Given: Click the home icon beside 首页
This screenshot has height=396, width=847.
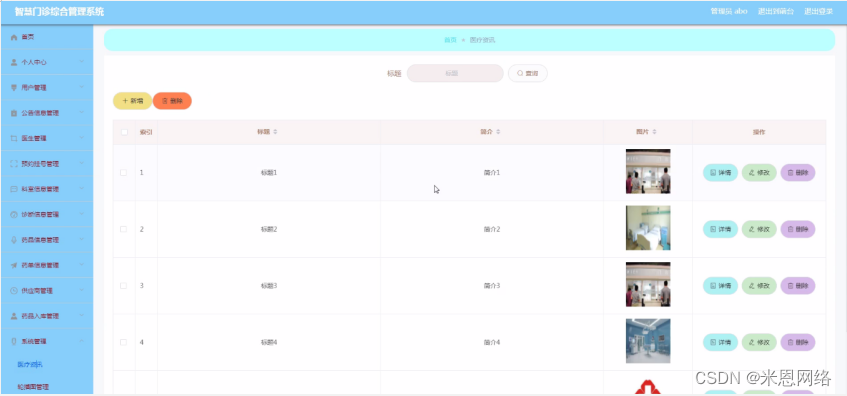Looking at the screenshot, I should click(14, 37).
